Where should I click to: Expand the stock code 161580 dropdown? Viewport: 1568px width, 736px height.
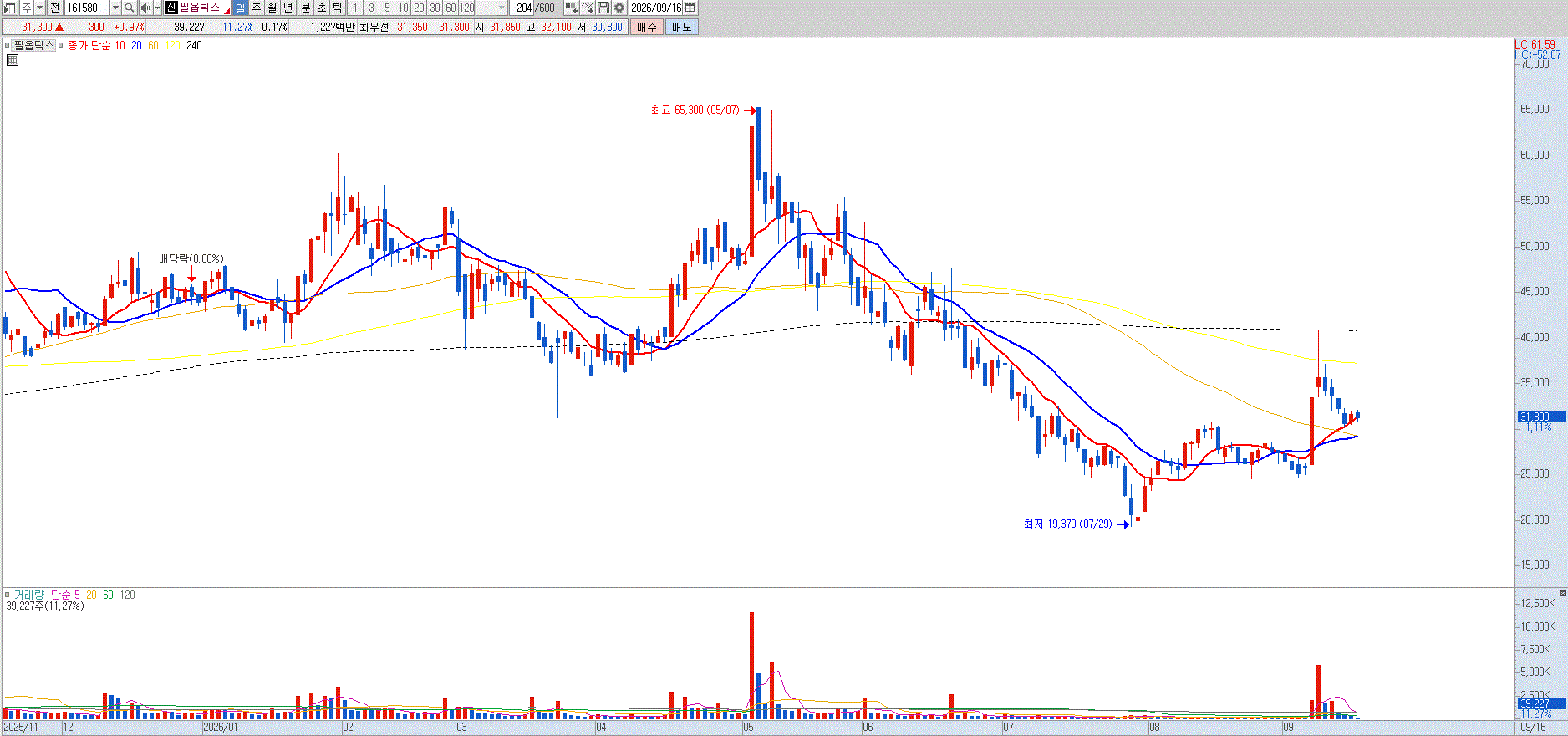point(115,8)
